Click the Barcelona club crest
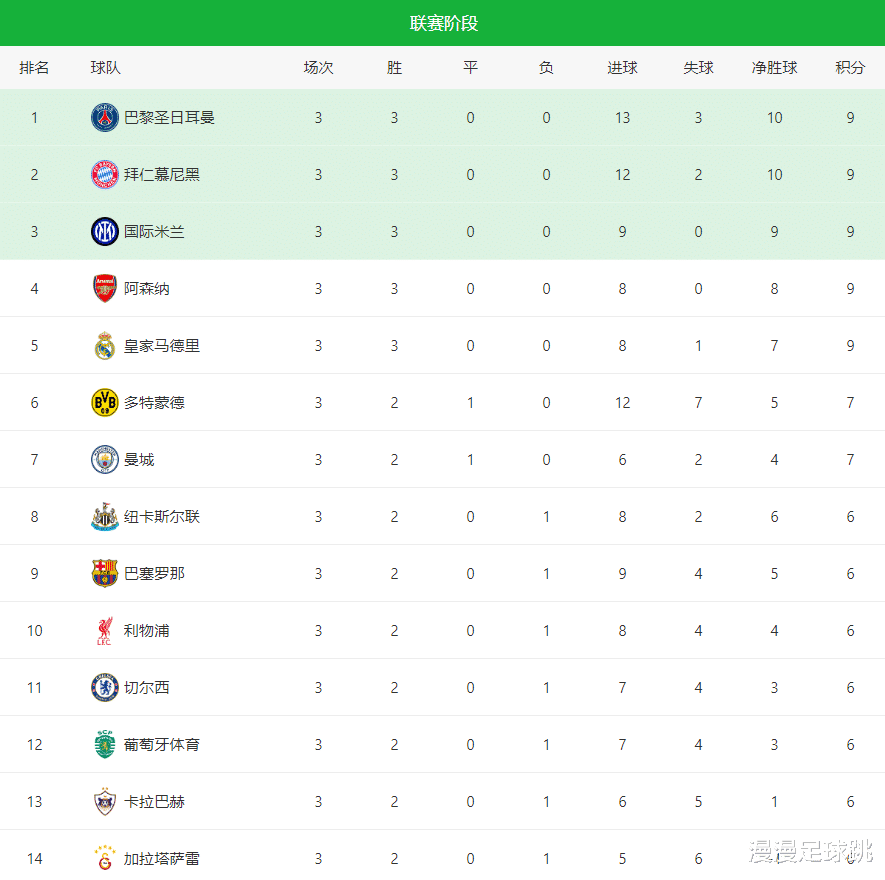 (x=105, y=574)
